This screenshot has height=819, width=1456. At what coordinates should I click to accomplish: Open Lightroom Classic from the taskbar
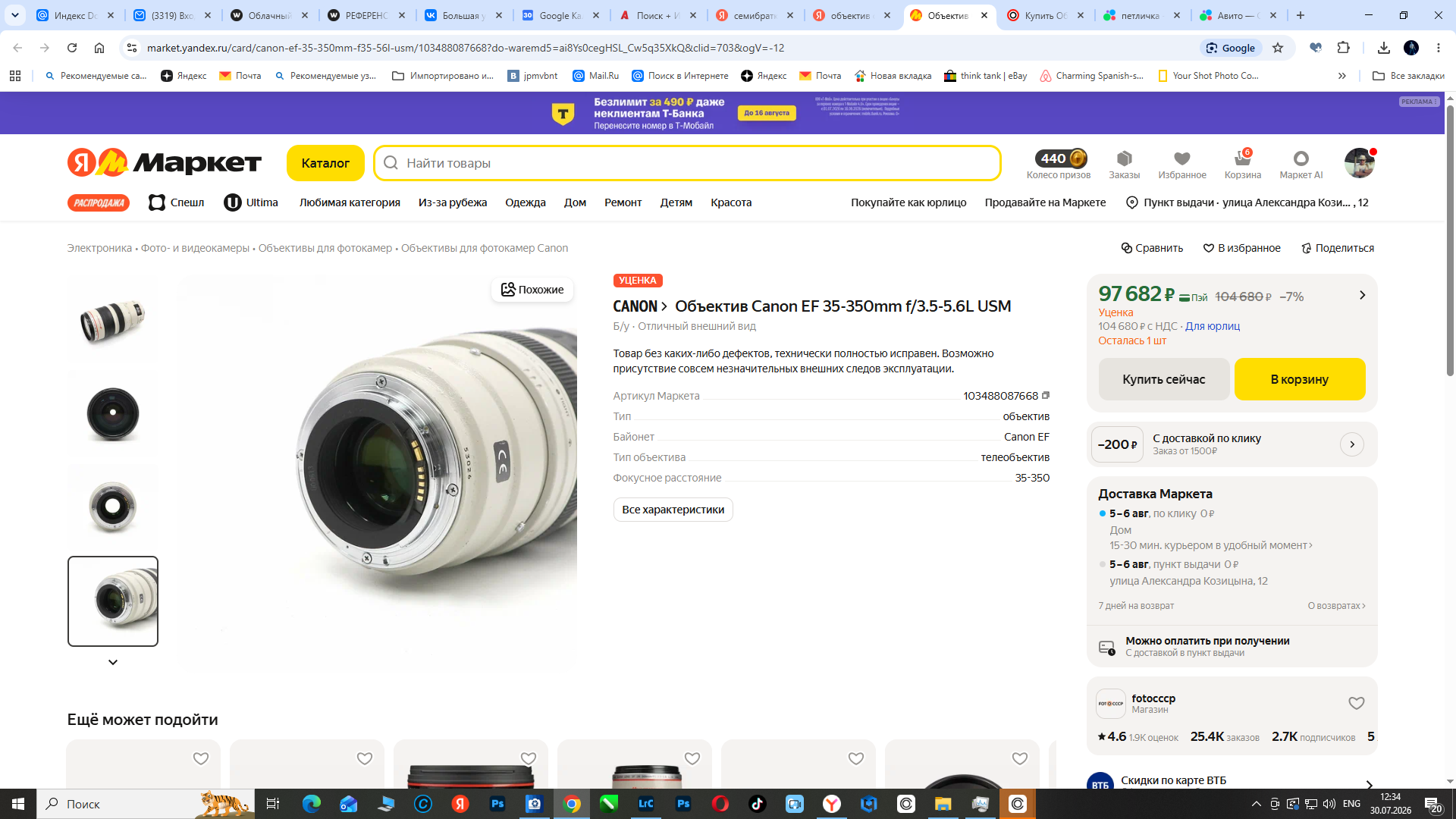(x=646, y=804)
